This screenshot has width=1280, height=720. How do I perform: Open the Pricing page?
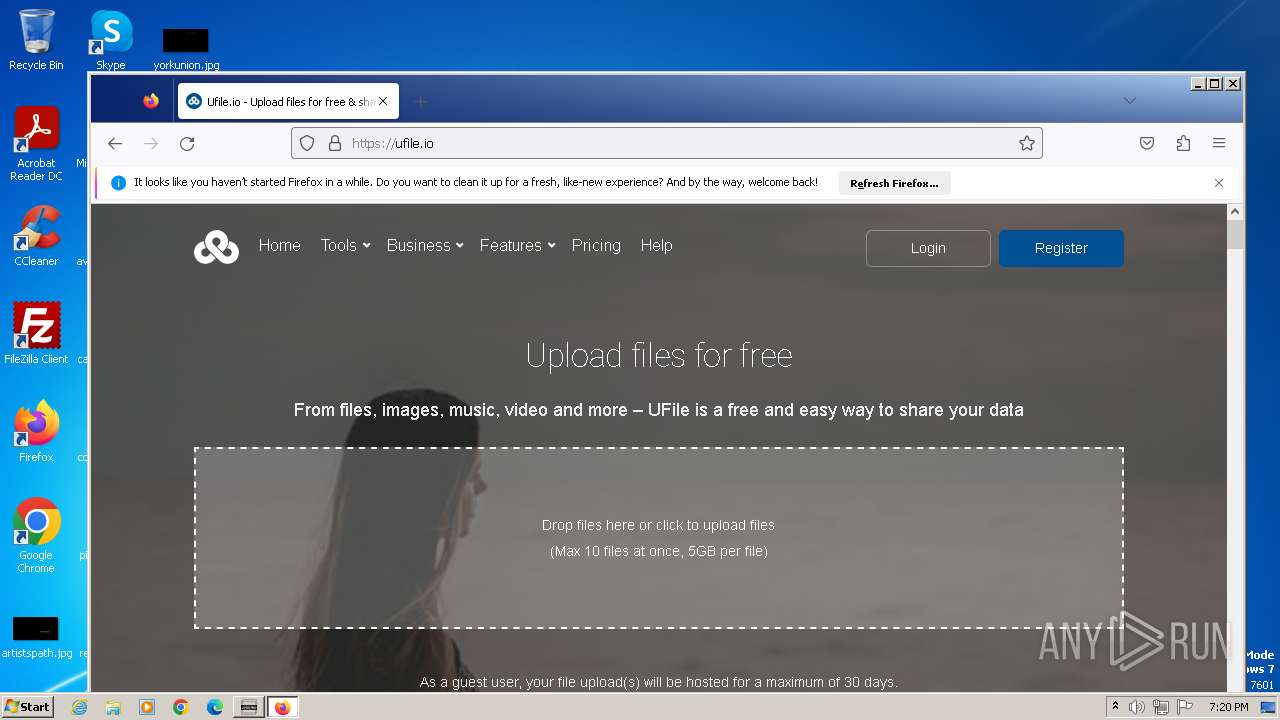coord(596,245)
